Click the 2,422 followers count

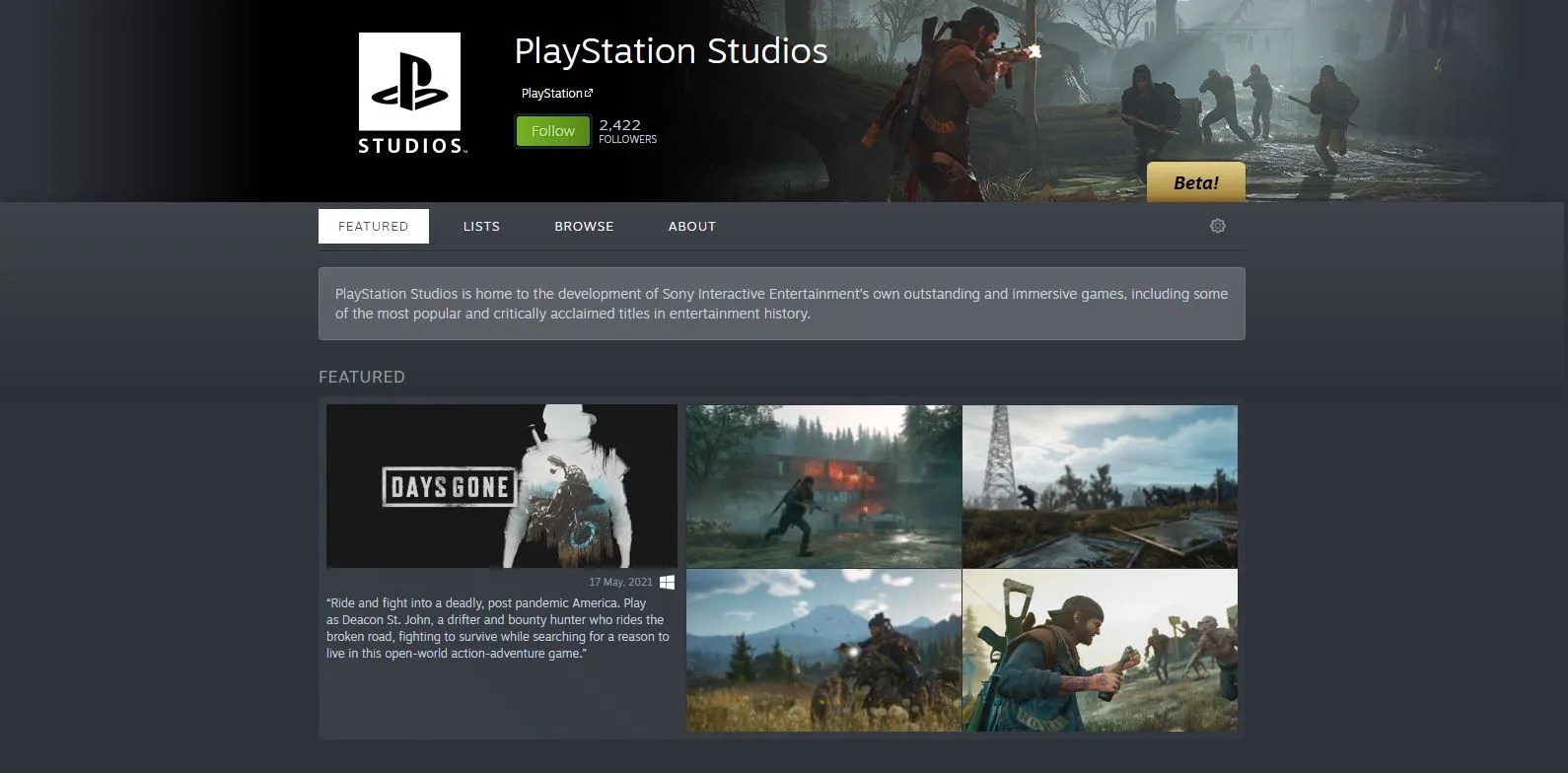point(627,131)
